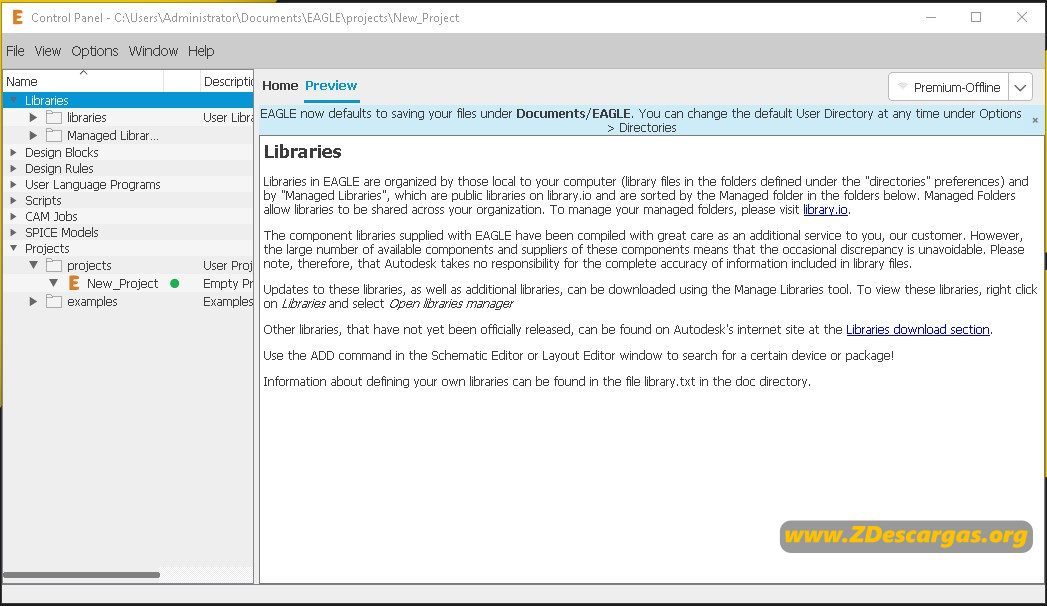The height and width of the screenshot is (606, 1047).
Task: Sort by the Name column header
Action: click(83, 81)
